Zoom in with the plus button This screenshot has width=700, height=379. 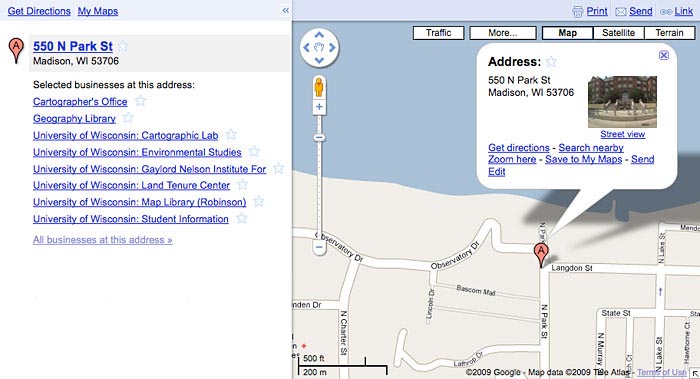pos(319,107)
